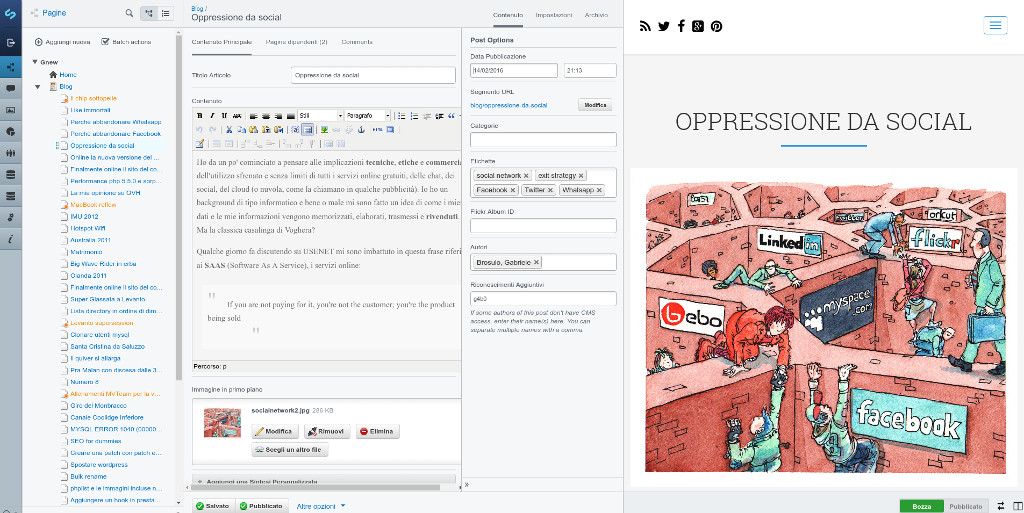Click Modifica button for socialnetwork2.jpg
Image resolution: width=1024 pixels, height=513 pixels.
coord(275,431)
